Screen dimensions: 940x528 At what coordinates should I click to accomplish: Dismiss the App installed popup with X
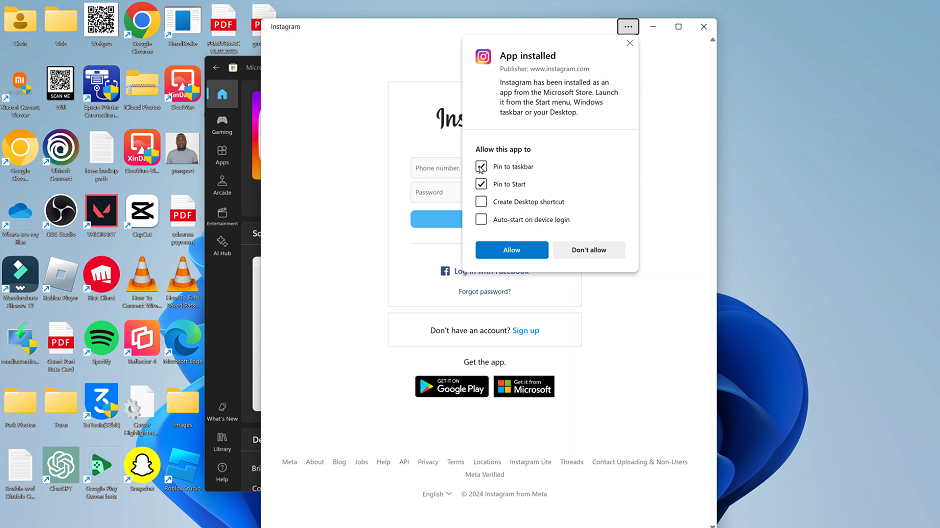pyautogui.click(x=629, y=43)
